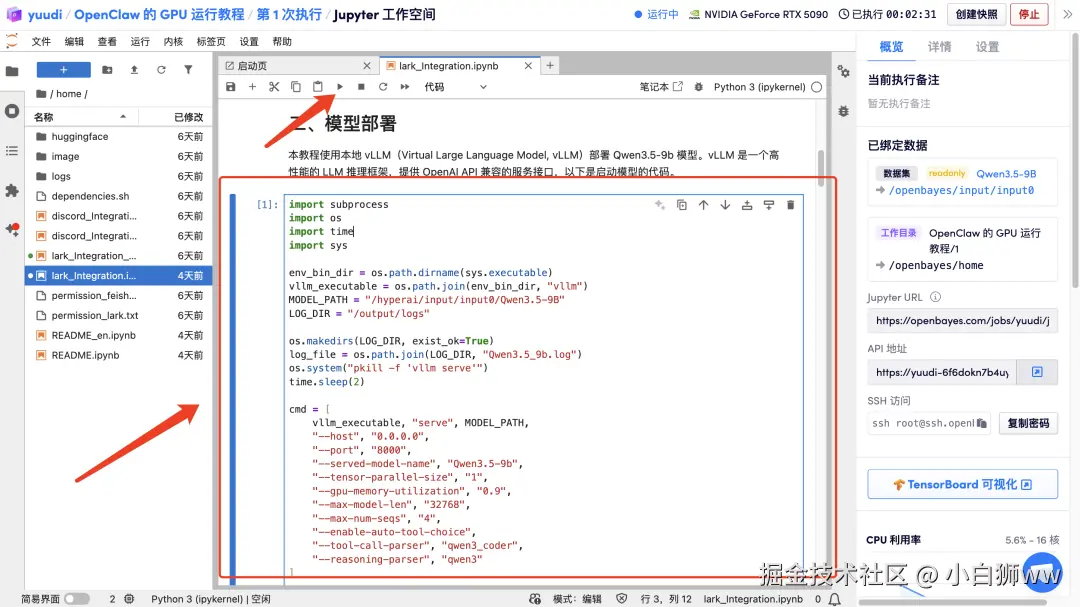The height and width of the screenshot is (607, 1080).
Task: Delete the cell with trash icon
Action: click(x=791, y=205)
